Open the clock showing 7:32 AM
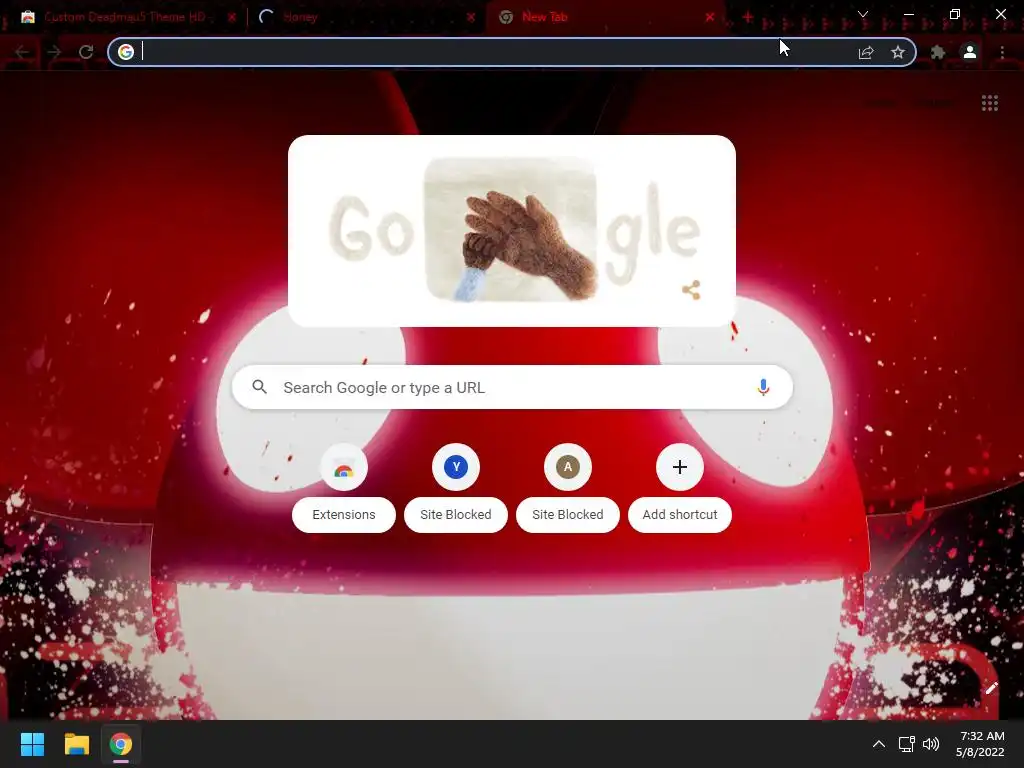The height and width of the screenshot is (768, 1024). (980, 744)
